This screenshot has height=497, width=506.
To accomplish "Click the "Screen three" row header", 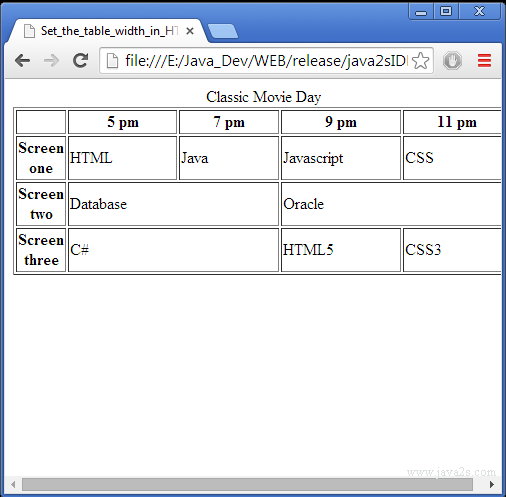I will pos(41,250).
